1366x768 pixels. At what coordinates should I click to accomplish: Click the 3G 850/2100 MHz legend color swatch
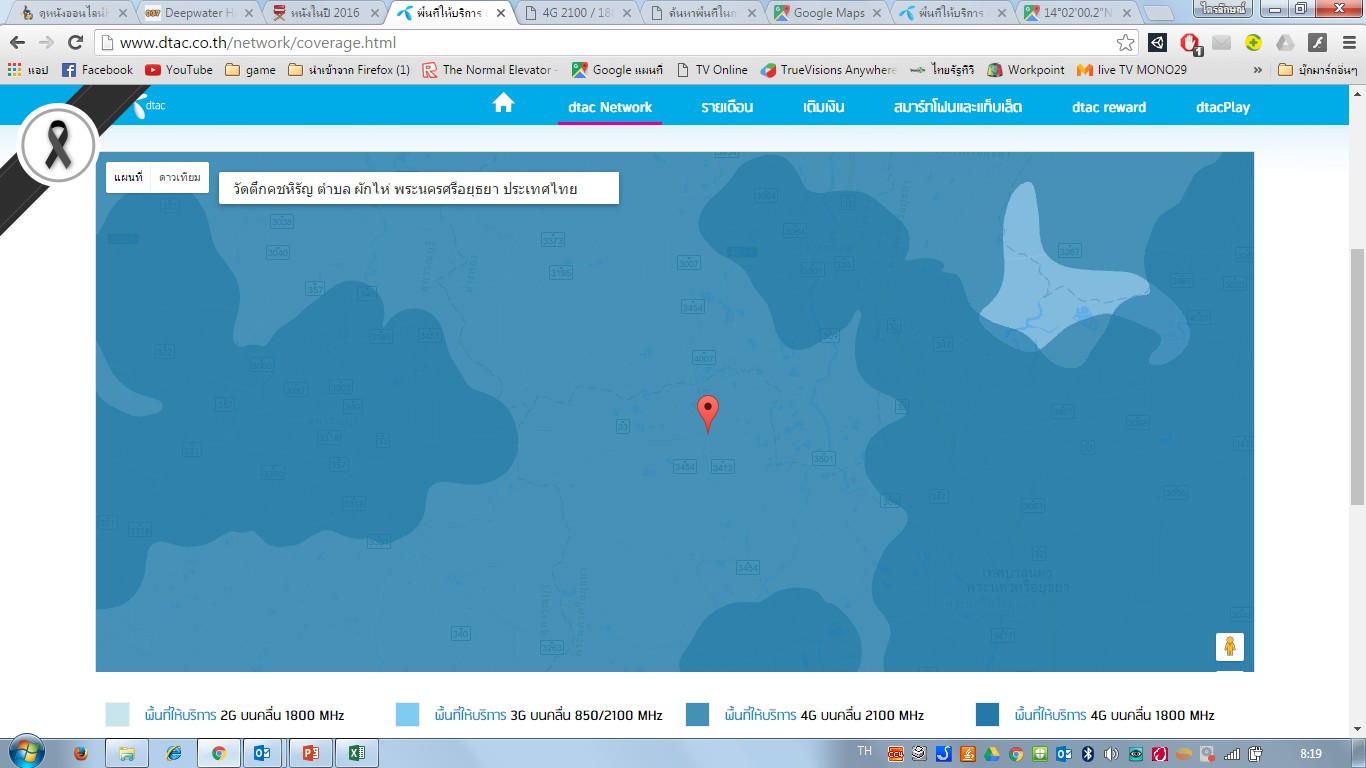[x=407, y=714]
